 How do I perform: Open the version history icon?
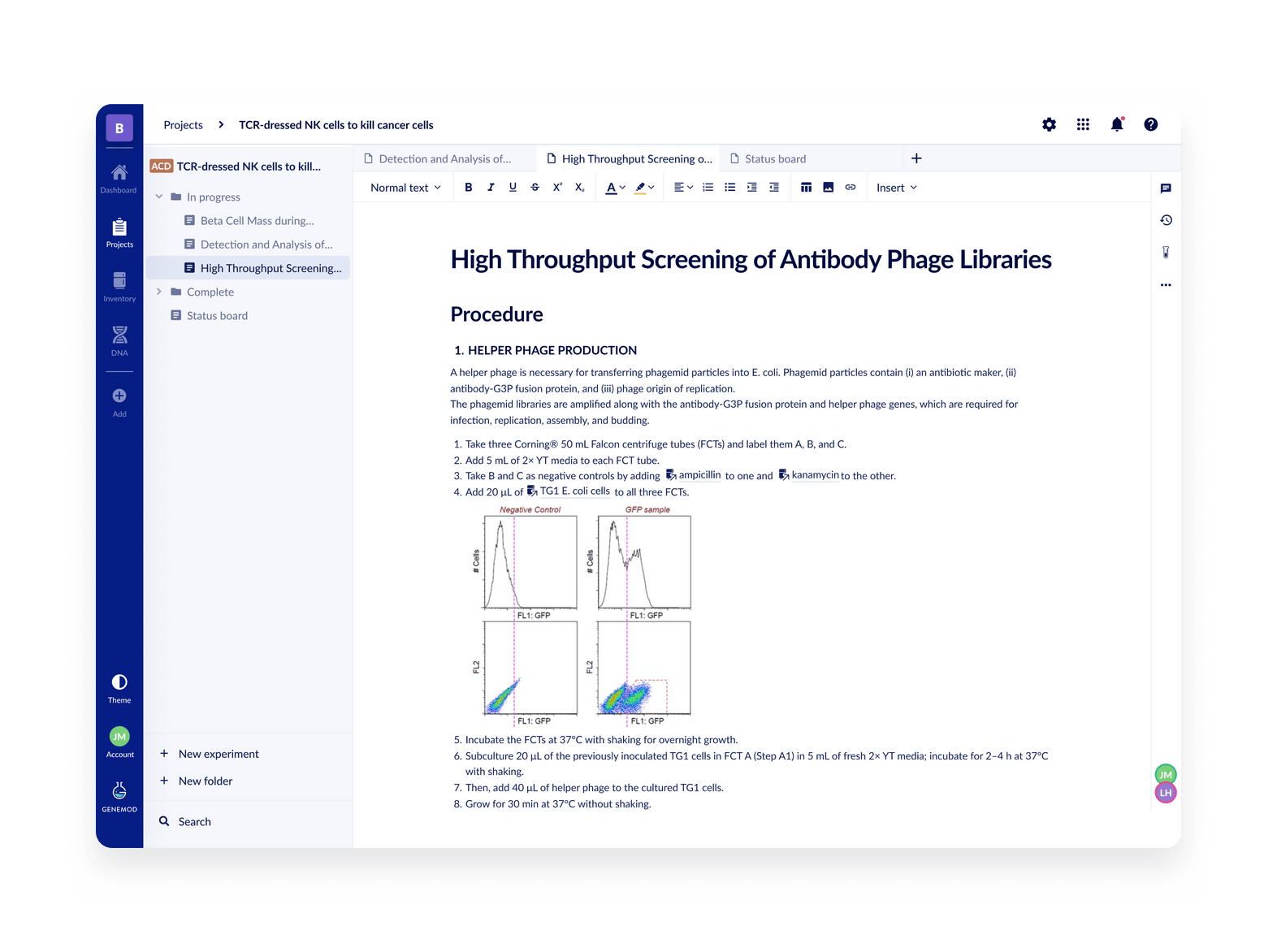[x=1166, y=220]
